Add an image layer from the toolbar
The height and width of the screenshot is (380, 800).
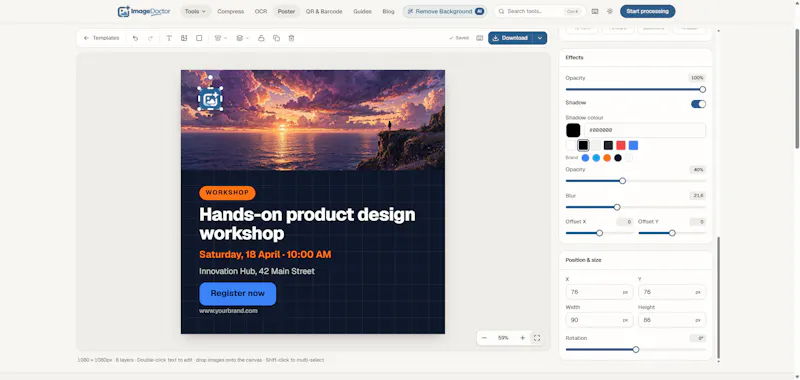(184, 38)
